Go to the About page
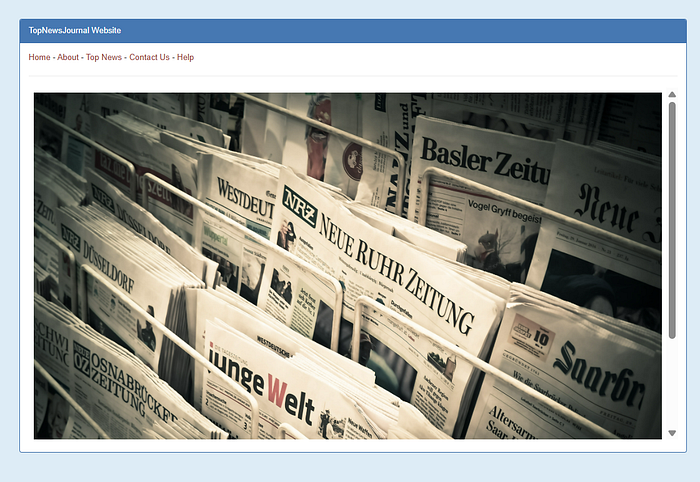 [x=68, y=57]
